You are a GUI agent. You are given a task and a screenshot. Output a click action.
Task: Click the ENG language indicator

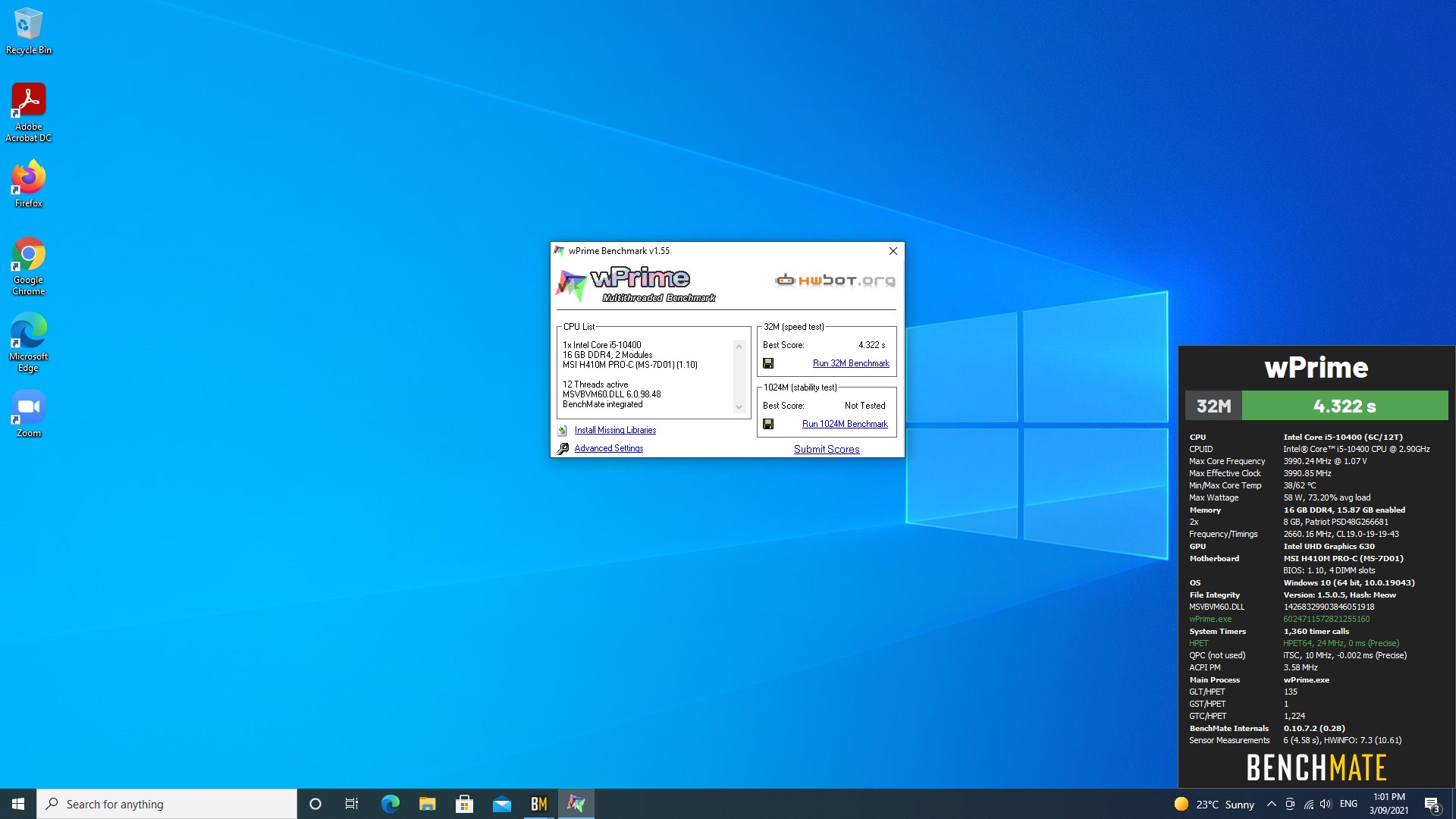click(x=1348, y=804)
